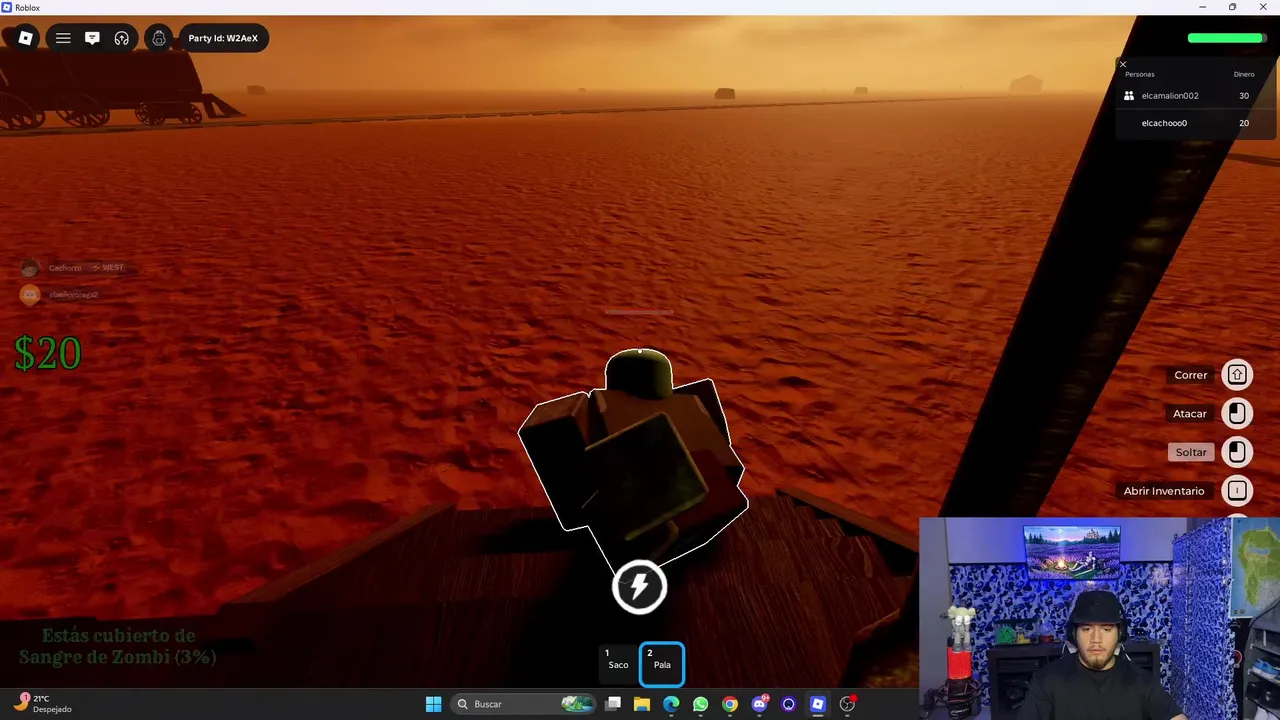Click the Soltar button label
Image resolution: width=1280 pixels, height=720 pixels.
pos(1191,452)
